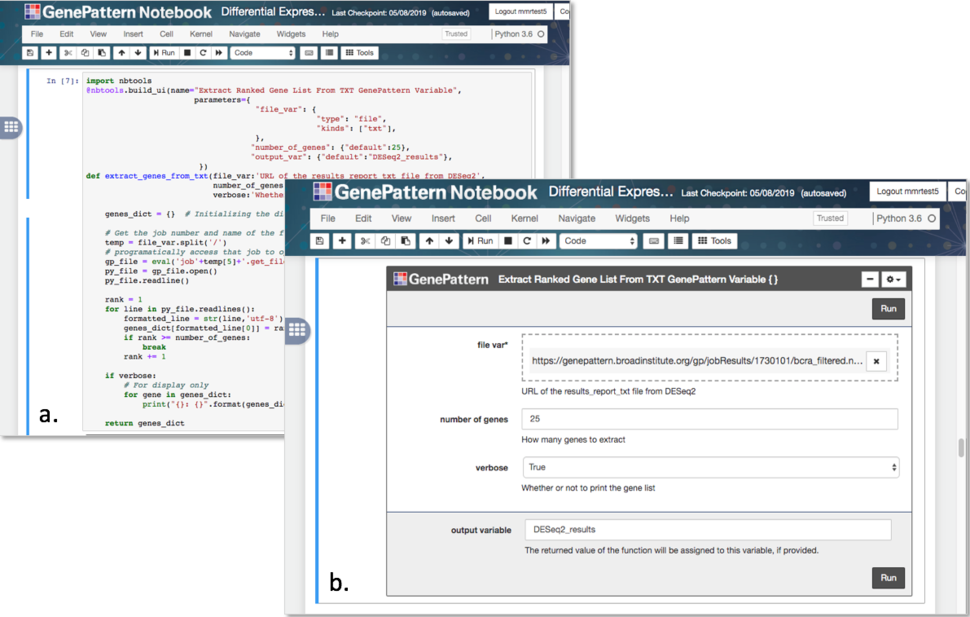Clear the file var URL input
Image resolution: width=970 pixels, height=617 pixels.
click(x=876, y=362)
